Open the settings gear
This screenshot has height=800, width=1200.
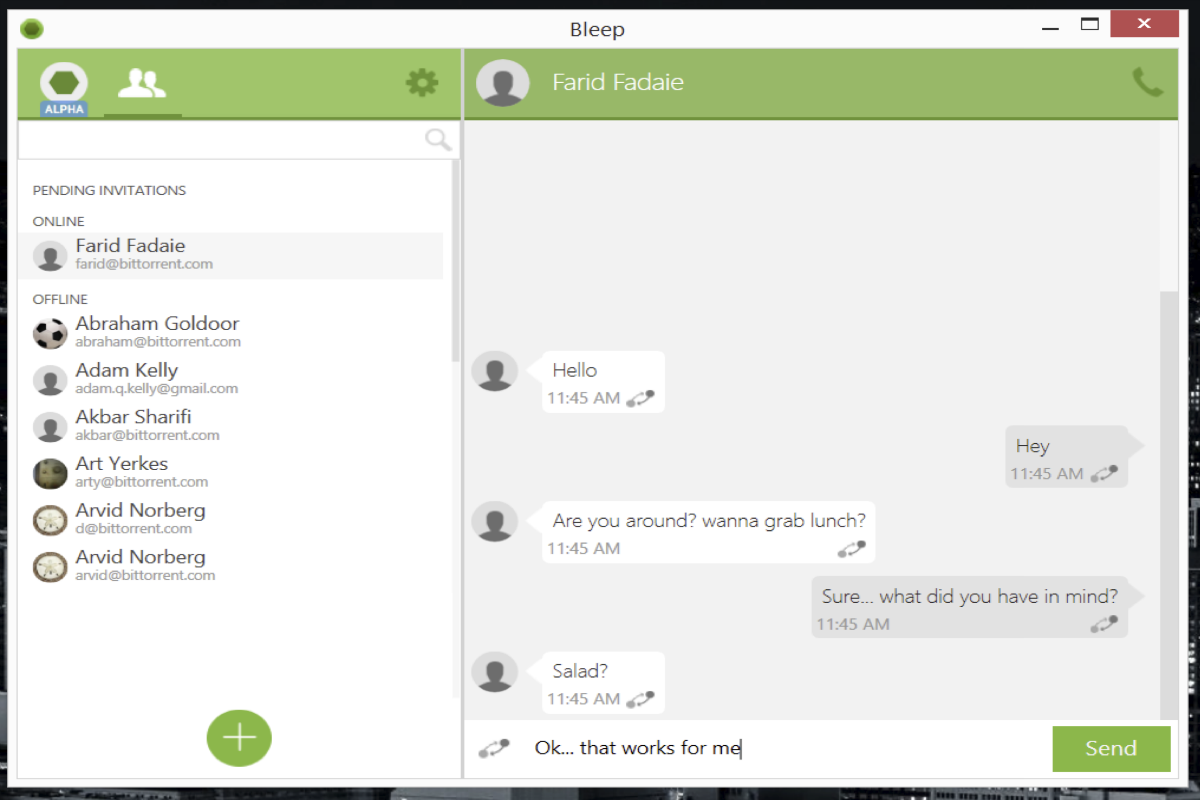[421, 83]
